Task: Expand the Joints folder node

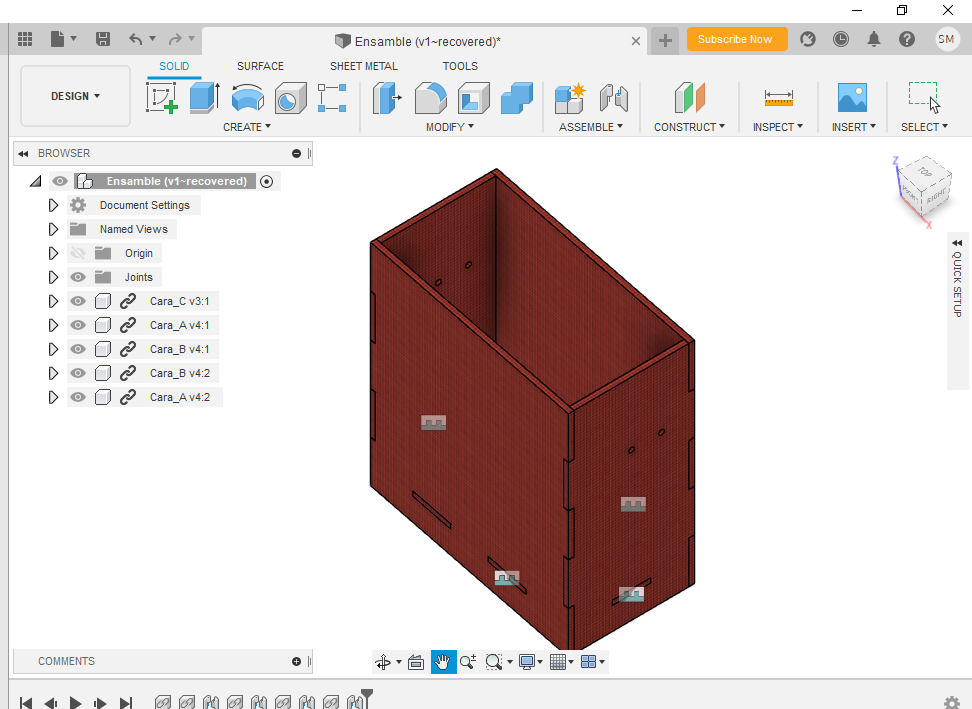Action: click(x=53, y=277)
